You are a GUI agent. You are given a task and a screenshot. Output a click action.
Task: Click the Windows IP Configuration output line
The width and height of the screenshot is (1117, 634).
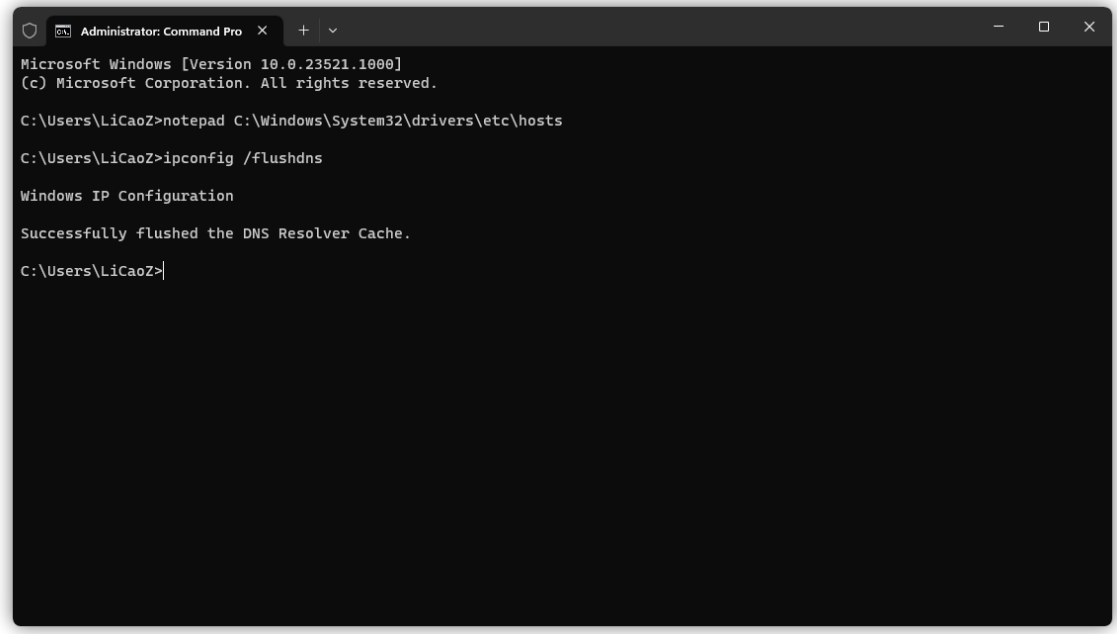pyautogui.click(x=127, y=196)
